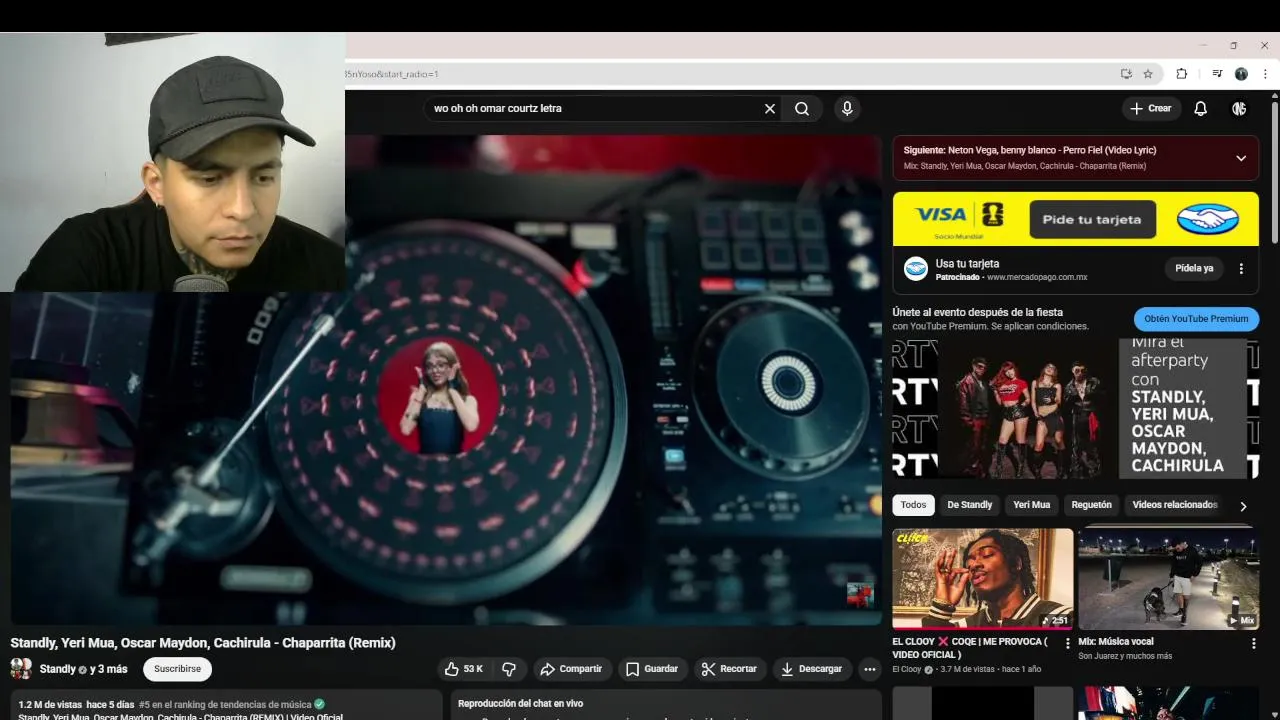Open Standly channel avatar

coord(21,669)
